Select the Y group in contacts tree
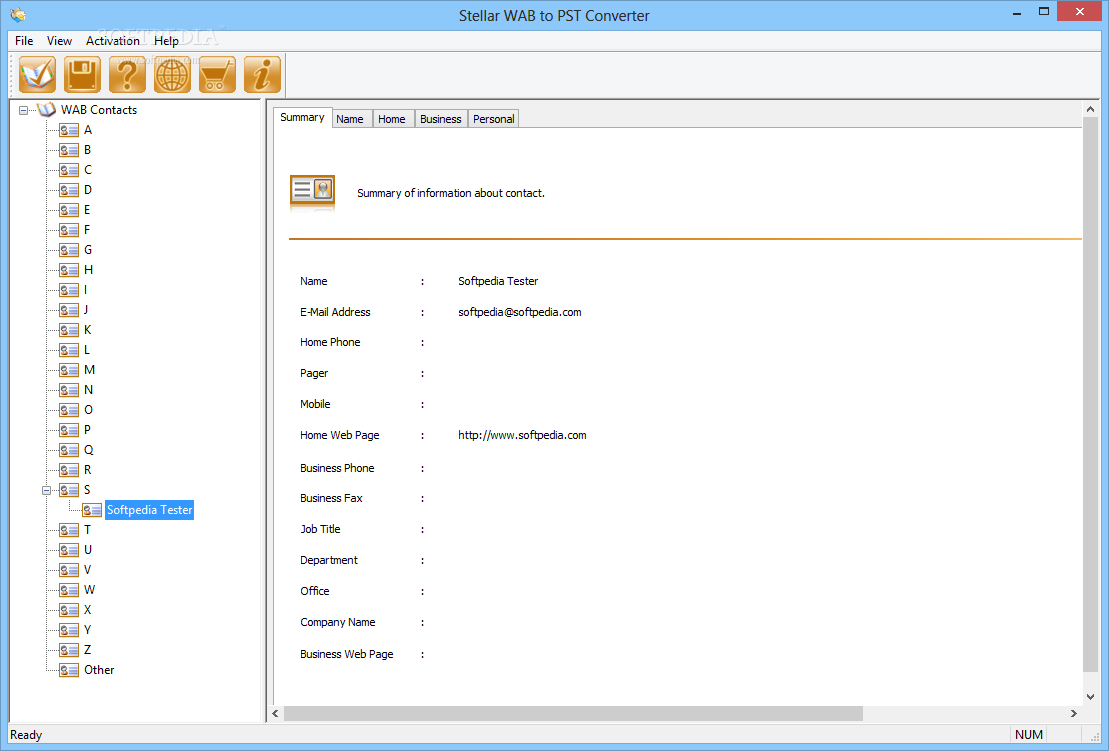 pyautogui.click(x=88, y=629)
